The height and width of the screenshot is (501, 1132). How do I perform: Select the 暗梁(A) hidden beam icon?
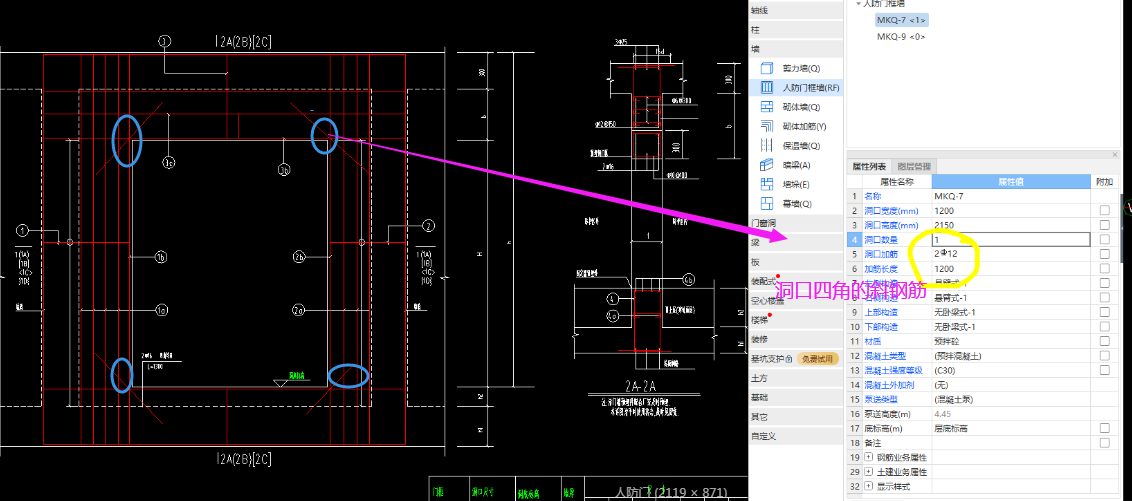coord(767,165)
